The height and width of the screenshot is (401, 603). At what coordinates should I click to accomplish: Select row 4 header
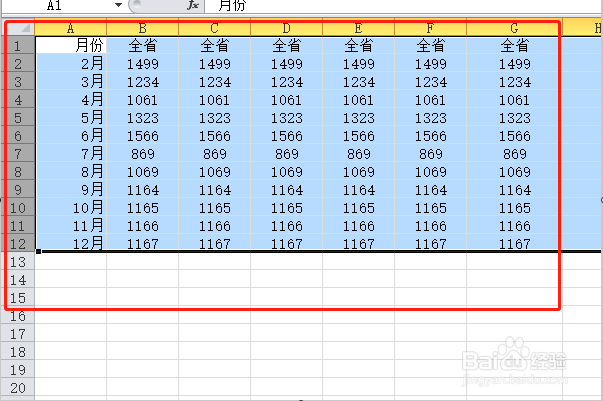[x=18, y=100]
